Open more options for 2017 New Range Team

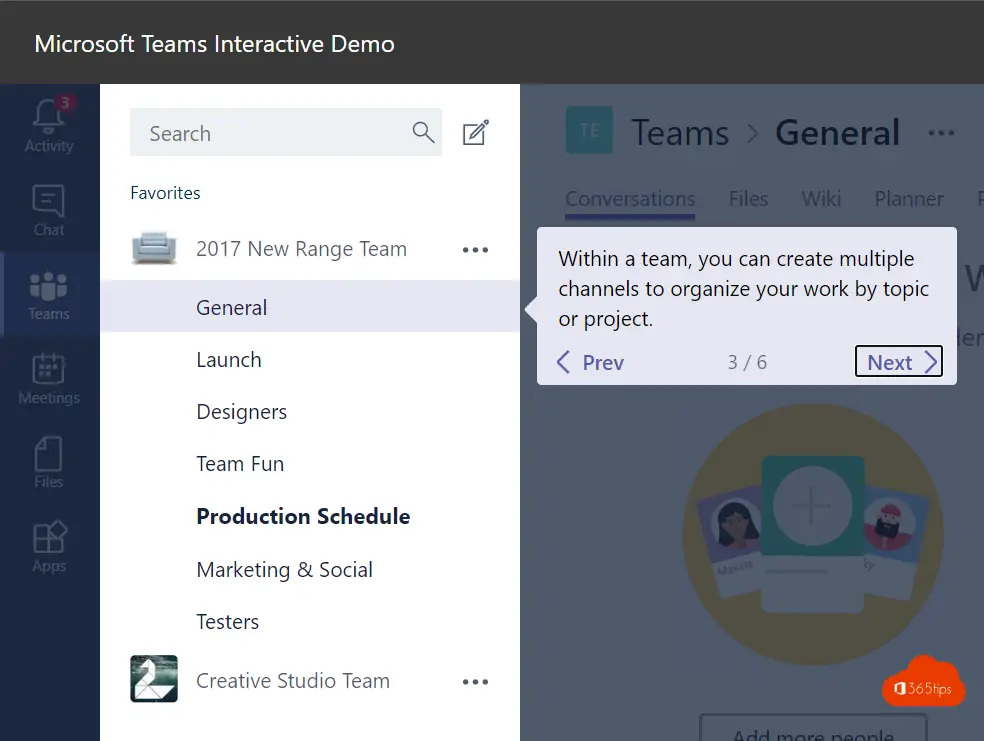[475, 250]
